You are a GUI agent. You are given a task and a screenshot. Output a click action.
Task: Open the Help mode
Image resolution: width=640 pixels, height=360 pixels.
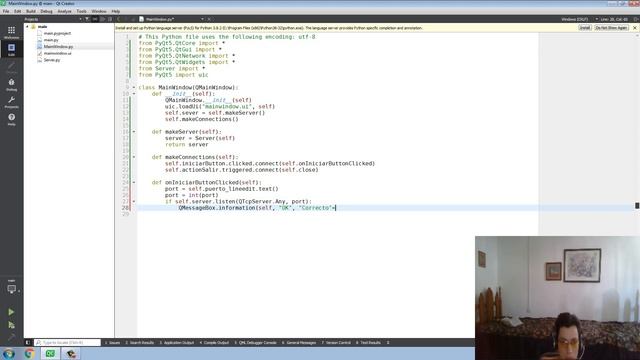pyautogui.click(x=11, y=119)
